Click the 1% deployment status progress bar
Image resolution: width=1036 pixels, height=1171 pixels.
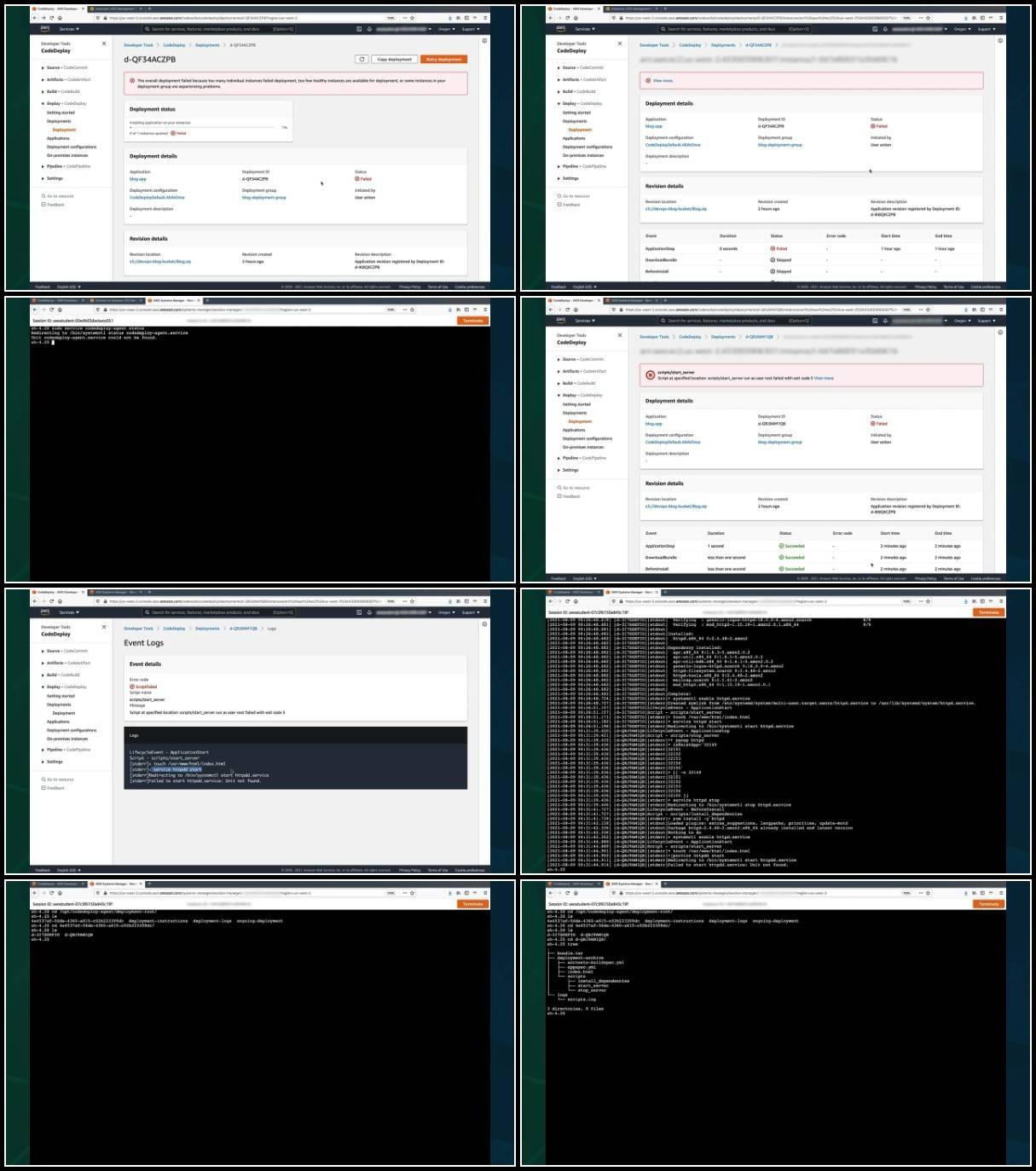[204, 127]
